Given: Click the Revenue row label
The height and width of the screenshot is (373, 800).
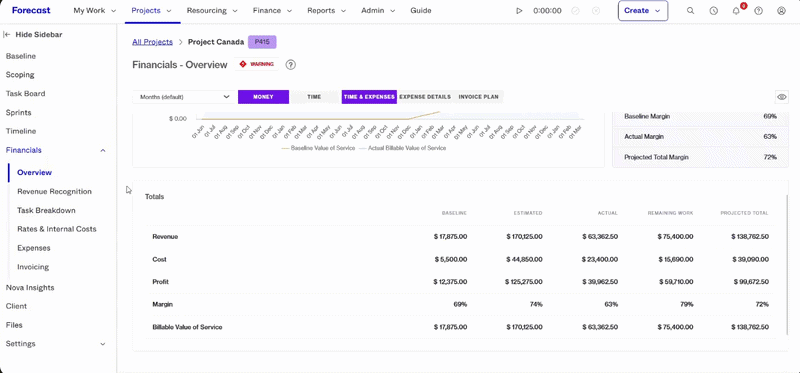Looking at the screenshot, I should coord(165,237).
